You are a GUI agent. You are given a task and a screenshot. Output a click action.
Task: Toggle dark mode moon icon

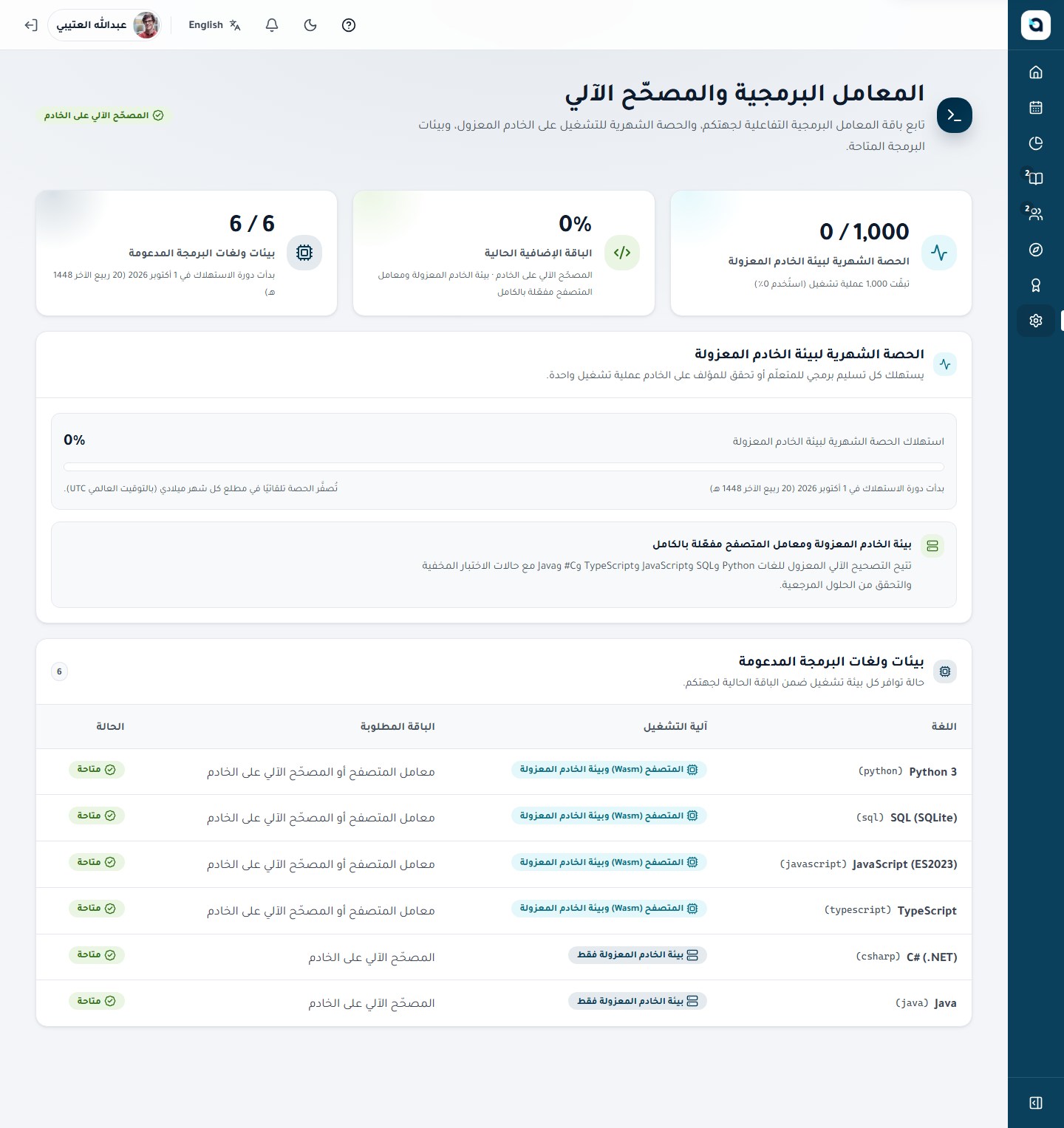[310, 25]
